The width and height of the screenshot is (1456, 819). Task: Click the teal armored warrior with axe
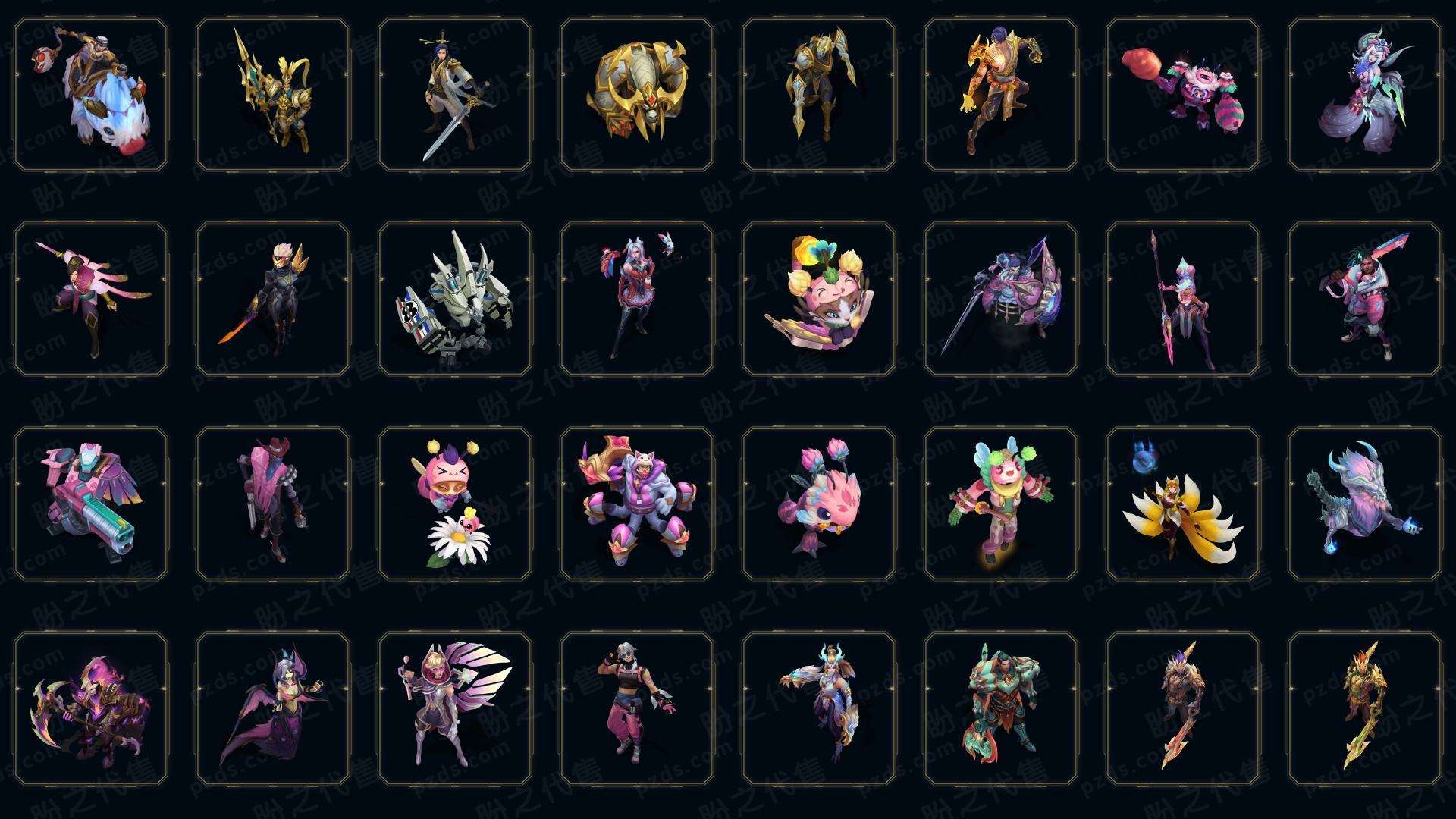click(1001, 709)
